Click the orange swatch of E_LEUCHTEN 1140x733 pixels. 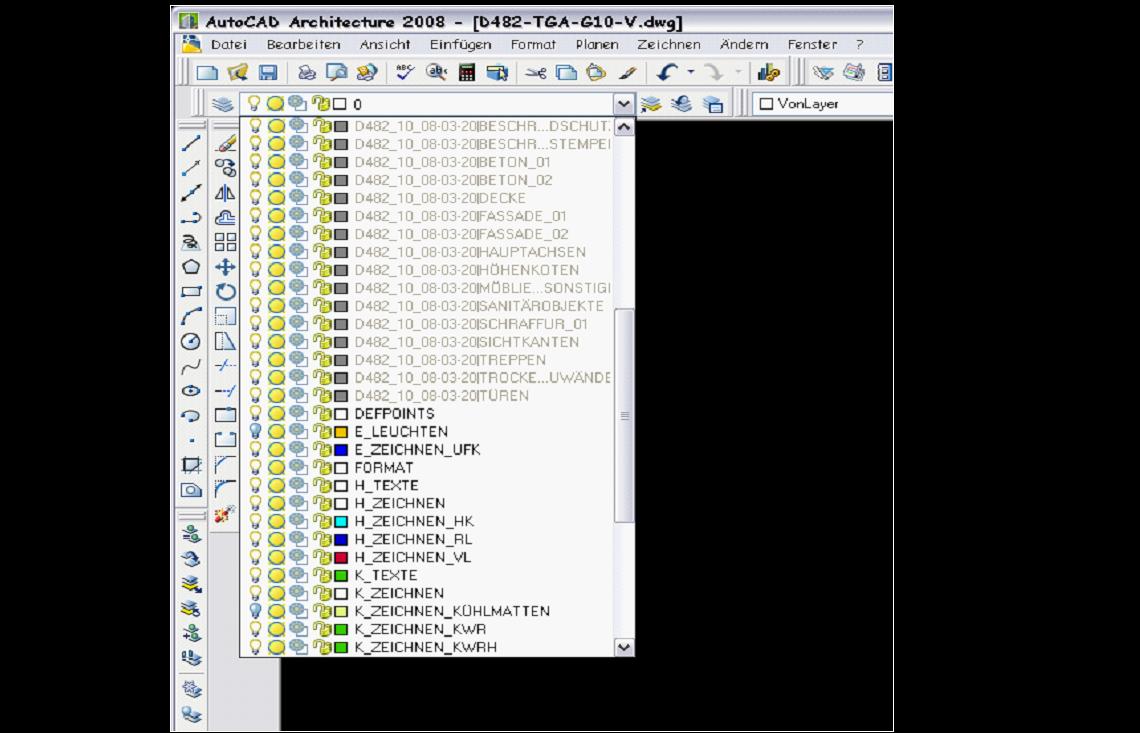[x=341, y=432]
